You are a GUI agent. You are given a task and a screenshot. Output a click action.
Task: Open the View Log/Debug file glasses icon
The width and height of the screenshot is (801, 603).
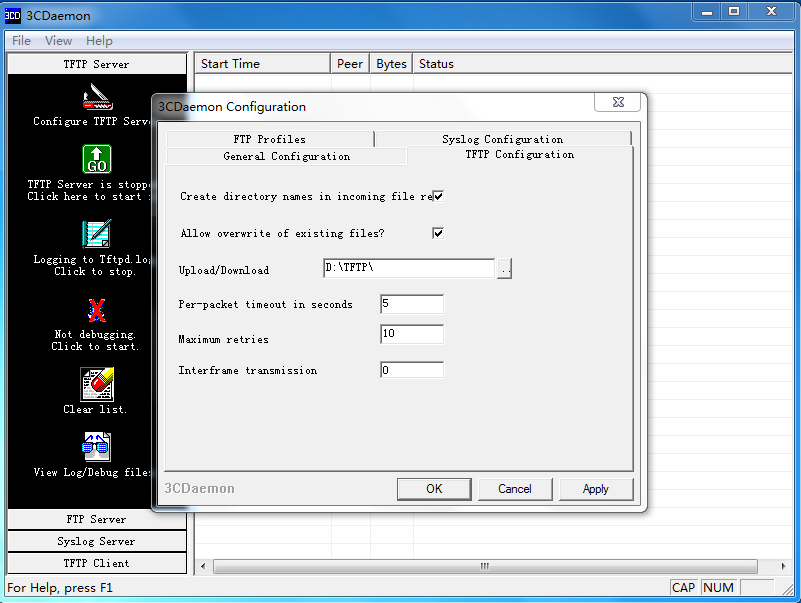(96, 447)
